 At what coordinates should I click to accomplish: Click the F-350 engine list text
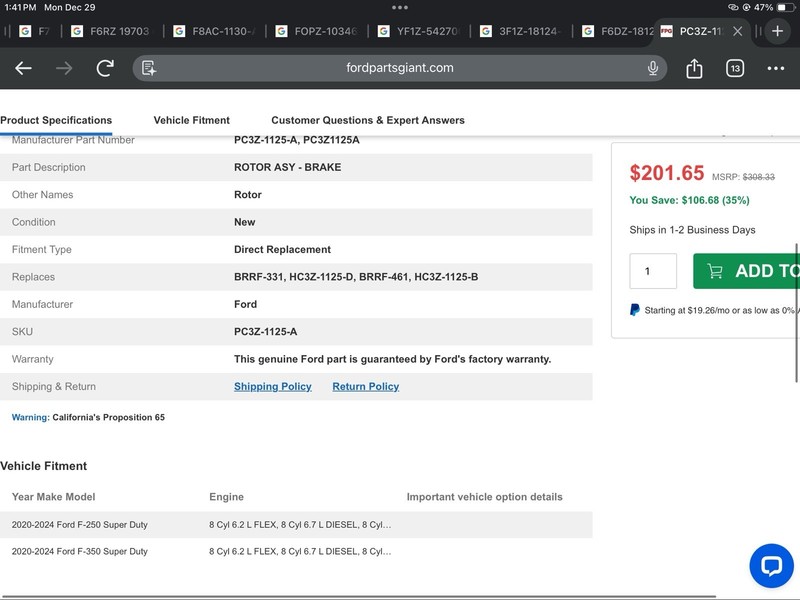(300, 552)
